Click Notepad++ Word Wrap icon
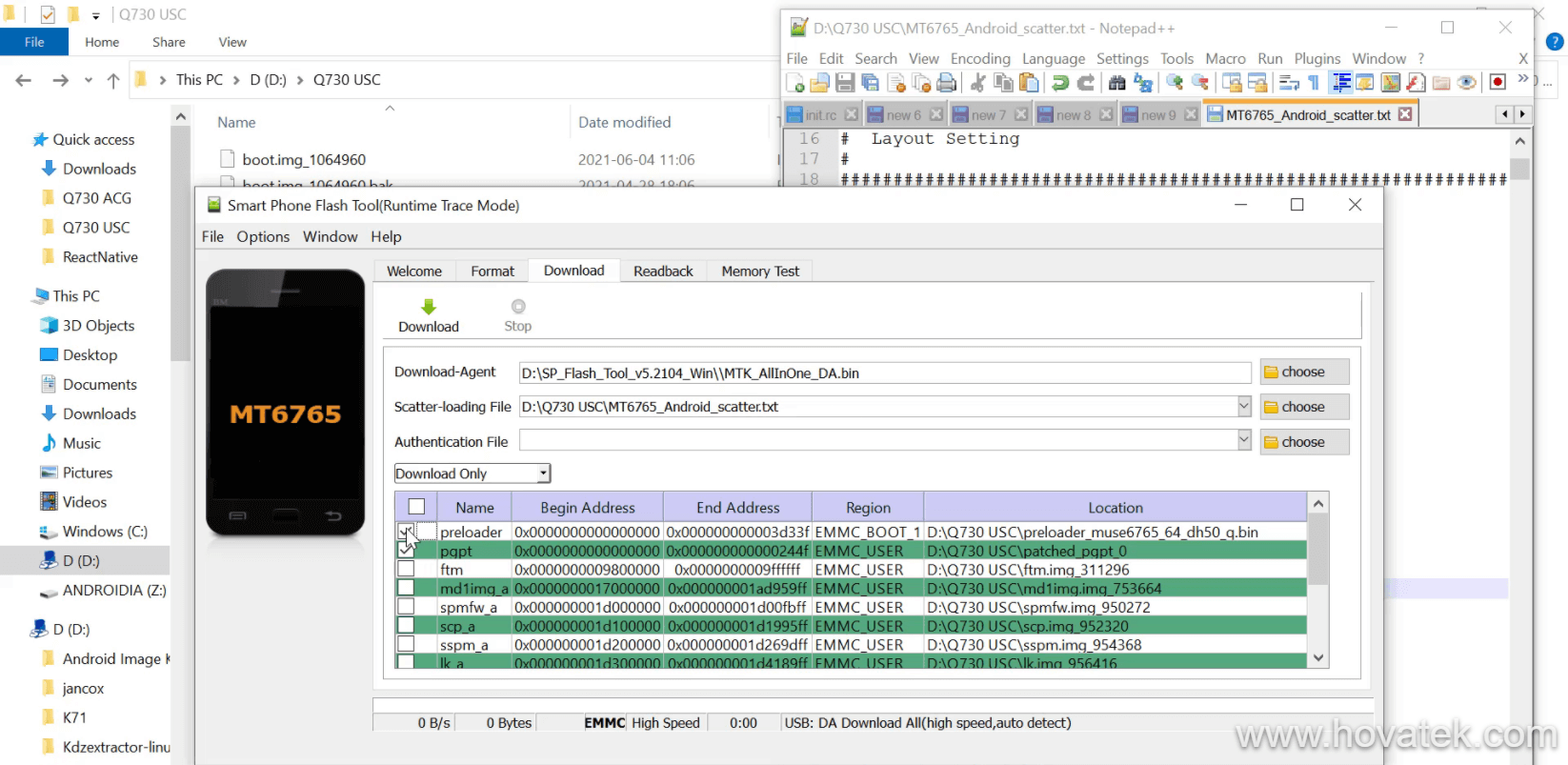 1289,83
